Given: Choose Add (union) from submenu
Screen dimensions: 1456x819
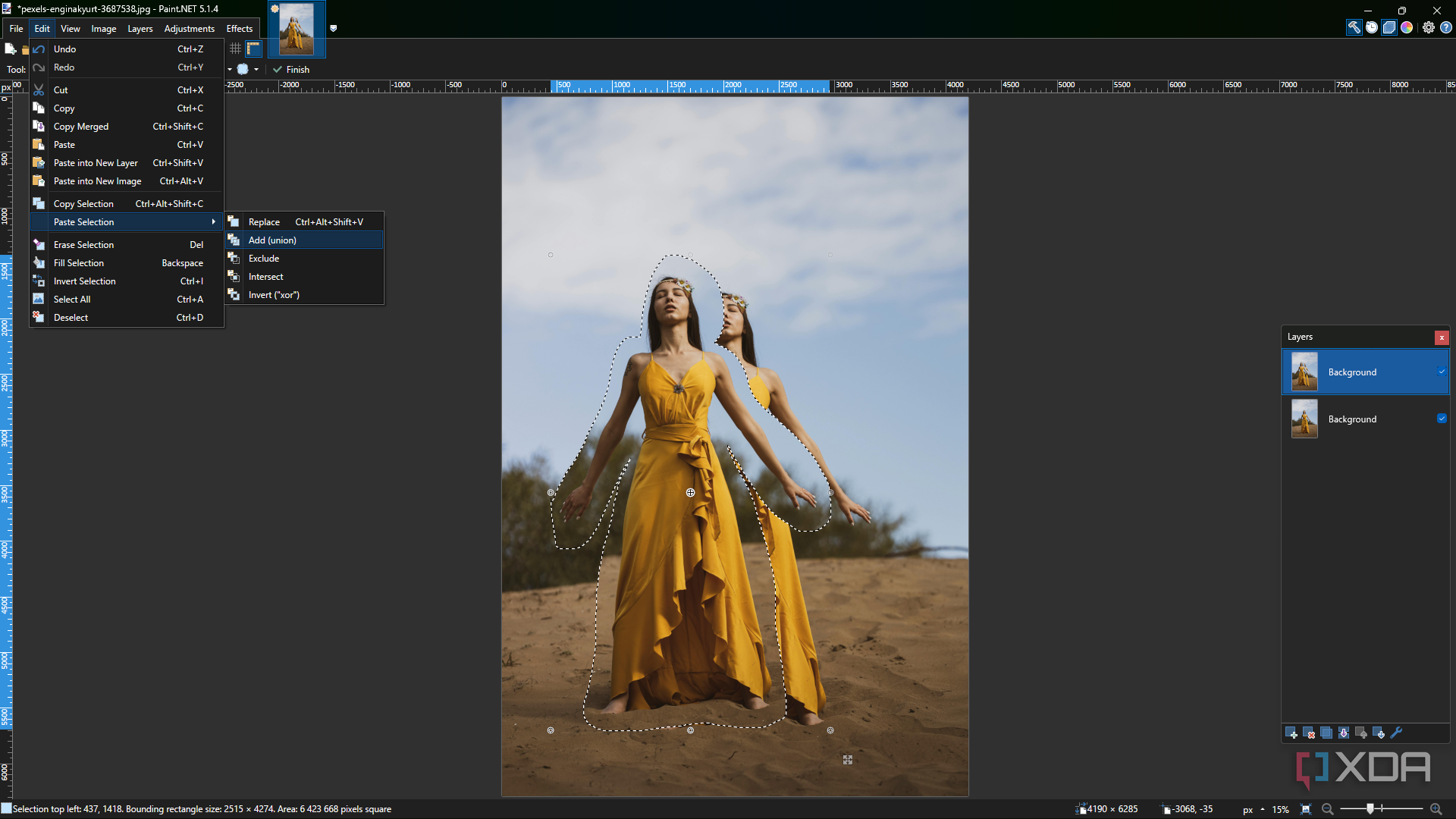Looking at the screenshot, I should (305, 240).
